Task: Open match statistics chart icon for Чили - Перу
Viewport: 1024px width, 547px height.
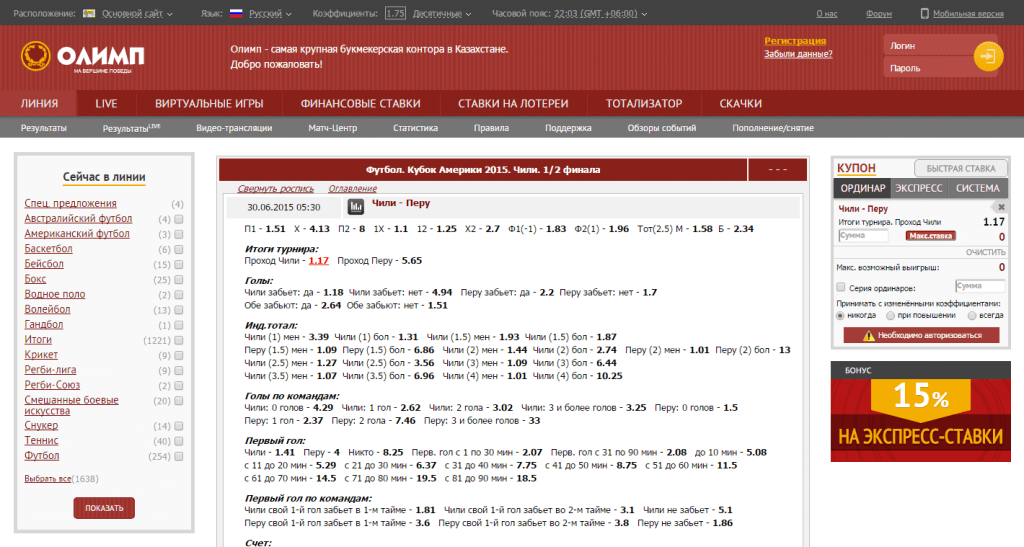Action: [x=355, y=207]
